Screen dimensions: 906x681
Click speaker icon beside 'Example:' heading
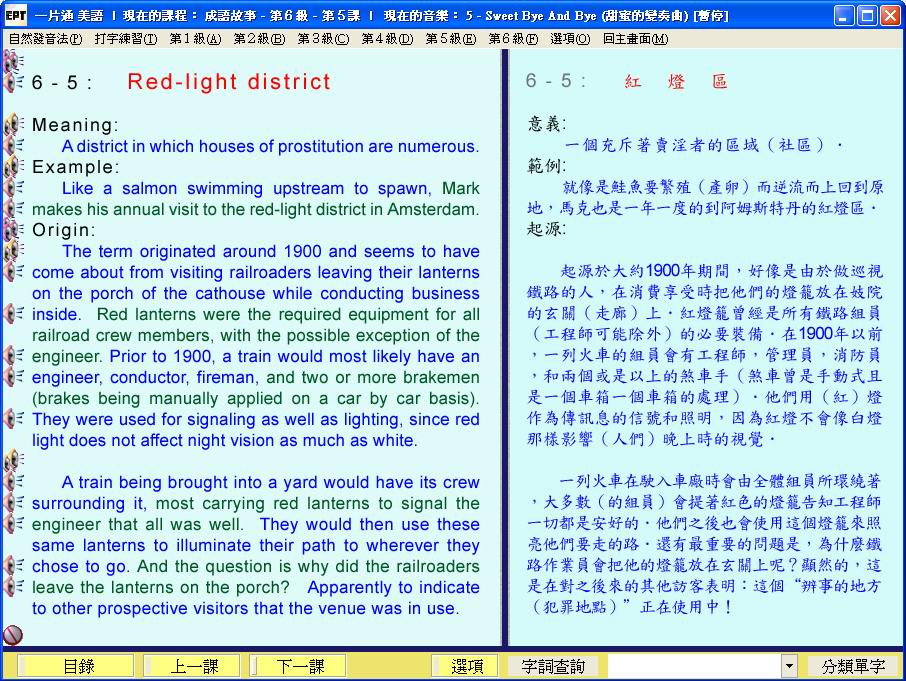(13, 167)
